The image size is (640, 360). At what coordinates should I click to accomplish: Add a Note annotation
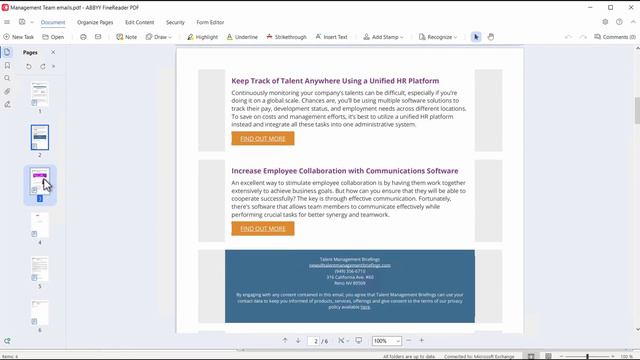(127, 37)
